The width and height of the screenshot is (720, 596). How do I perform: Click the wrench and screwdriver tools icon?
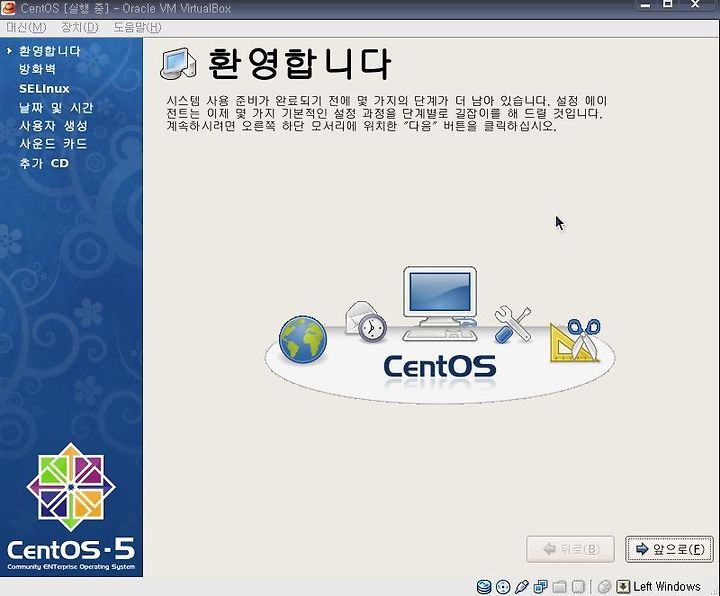[x=513, y=325]
